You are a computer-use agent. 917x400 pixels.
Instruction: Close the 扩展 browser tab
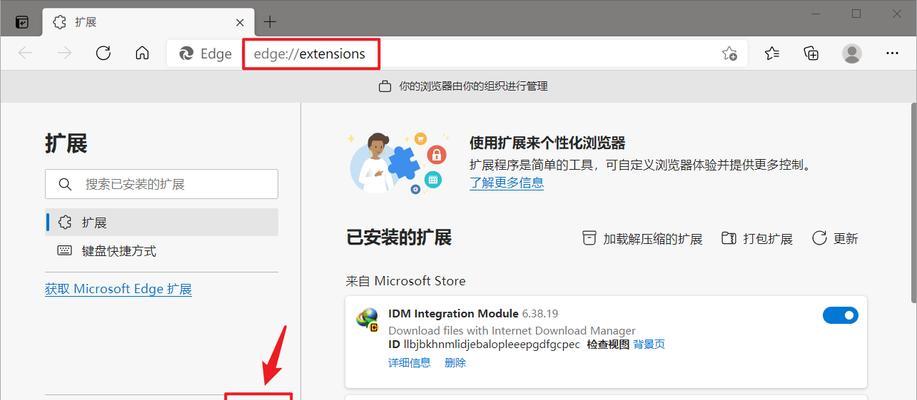[x=240, y=23]
